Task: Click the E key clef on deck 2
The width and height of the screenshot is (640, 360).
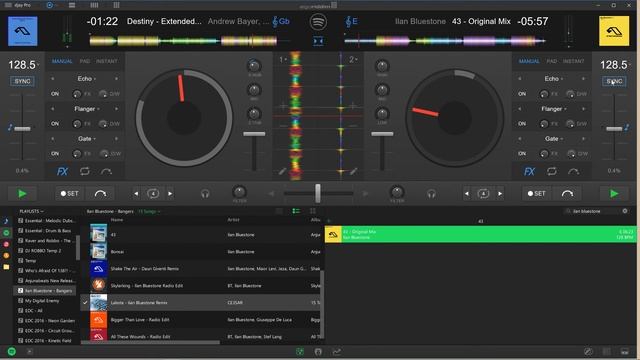Action: click(x=351, y=21)
